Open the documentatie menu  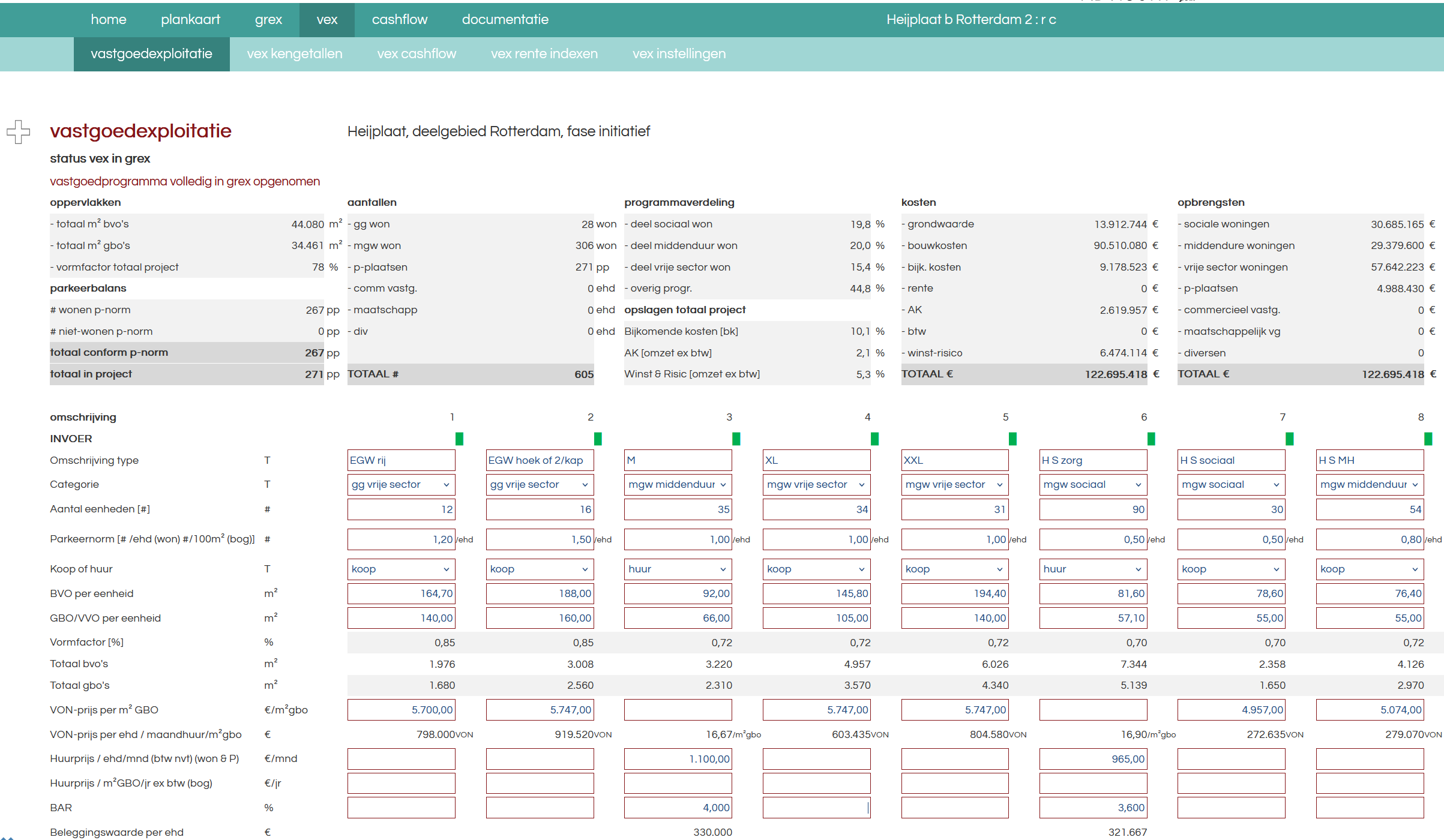click(x=505, y=20)
